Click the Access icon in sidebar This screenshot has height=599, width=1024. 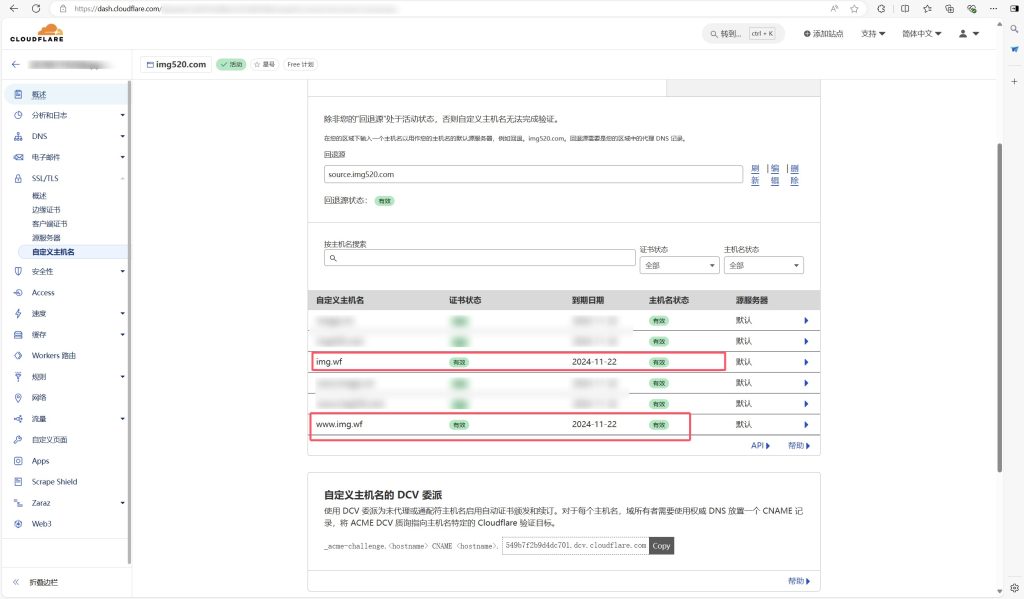tap(18, 293)
